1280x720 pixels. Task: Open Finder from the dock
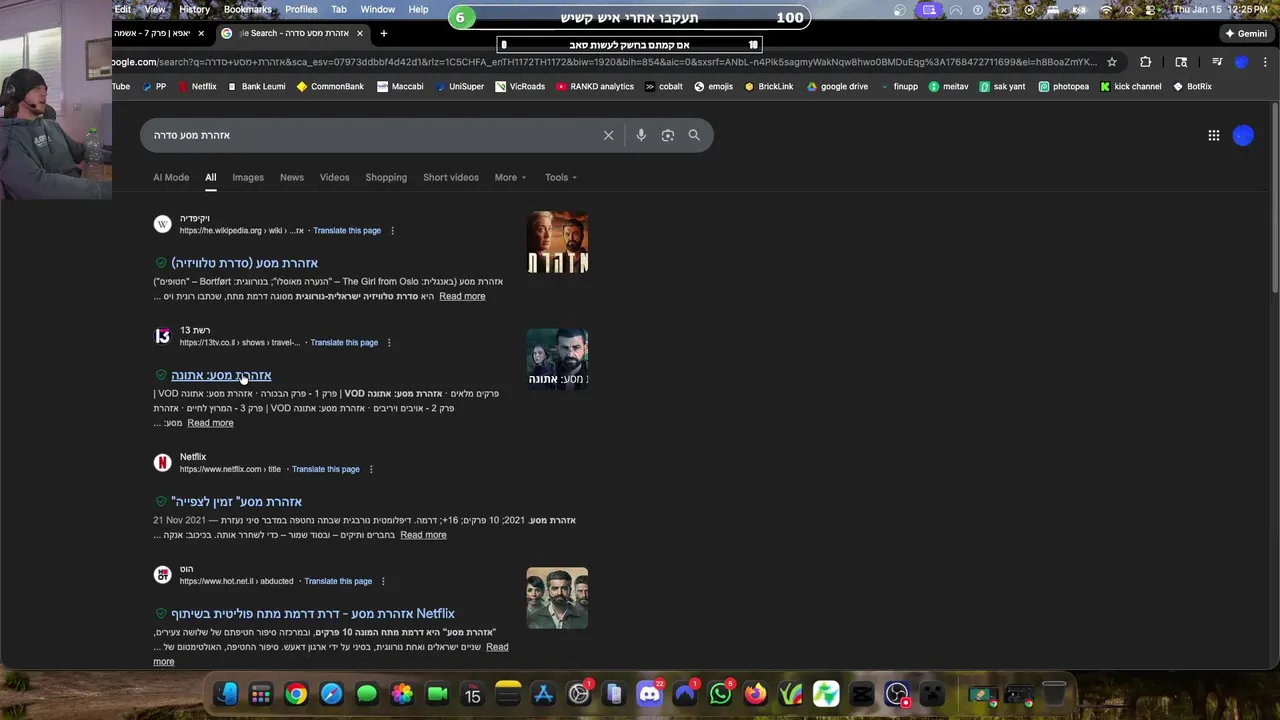[x=226, y=694]
